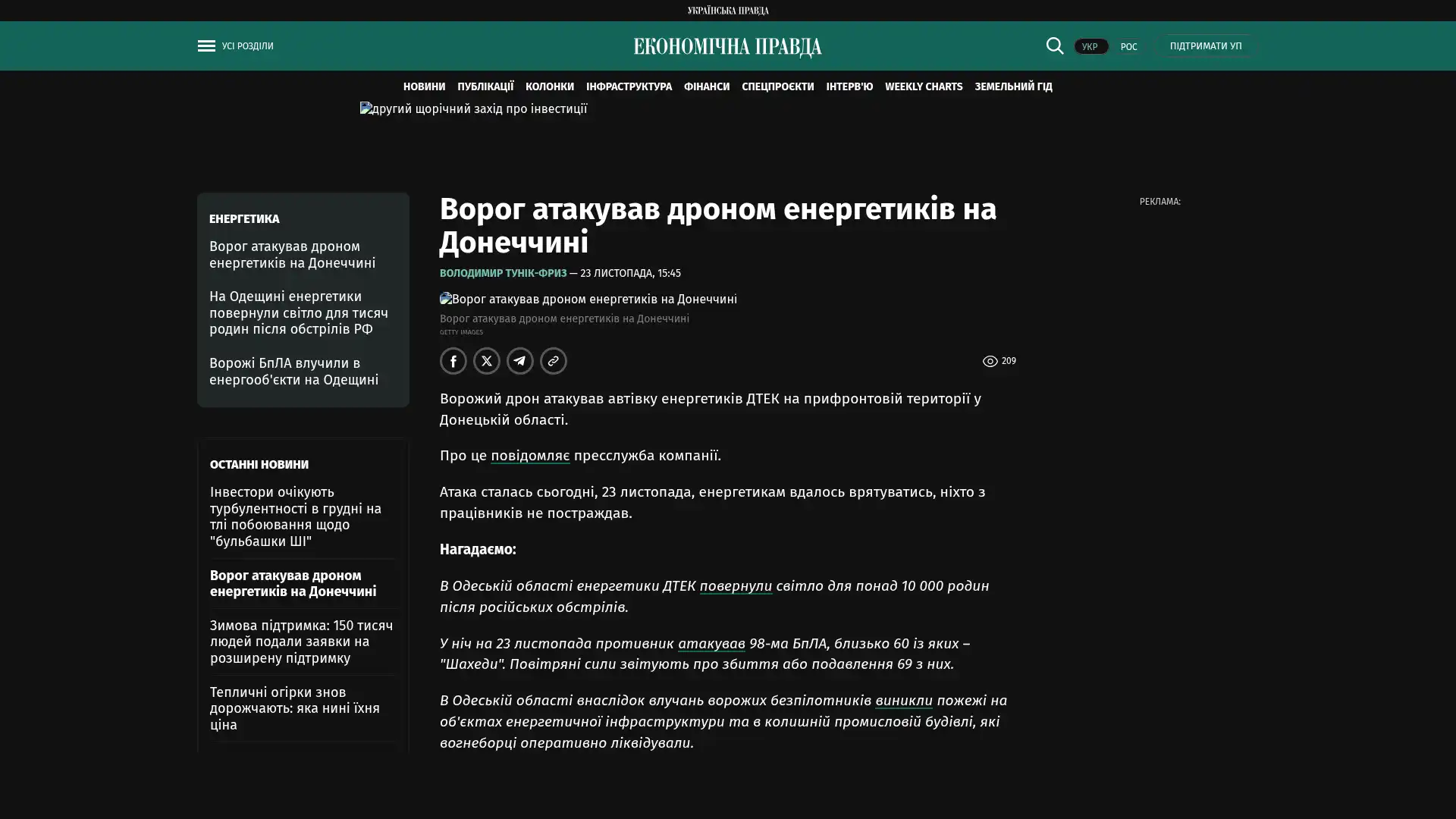Go to Фінанси section
The width and height of the screenshot is (1456, 819).
[x=706, y=86]
